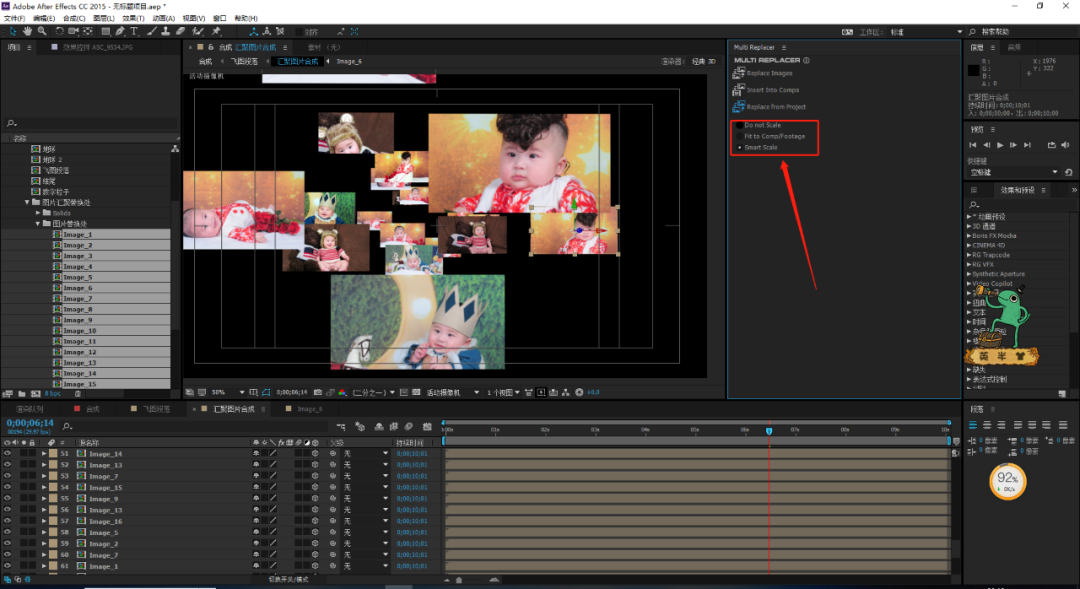Image resolution: width=1080 pixels, height=589 pixels.
Task: Click the Replace from Project icon
Action: [x=738, y=107]
